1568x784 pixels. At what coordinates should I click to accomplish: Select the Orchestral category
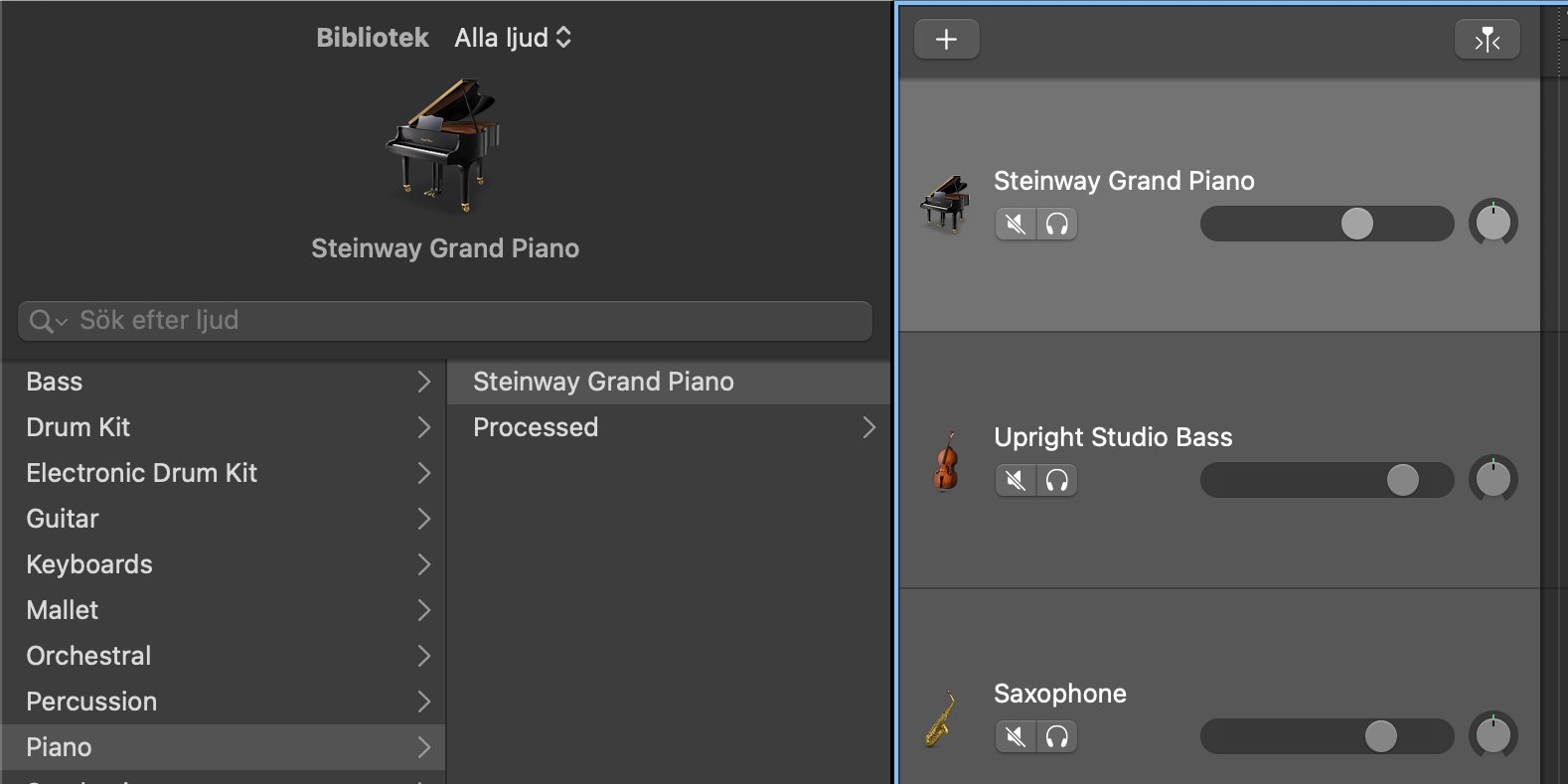224,656
